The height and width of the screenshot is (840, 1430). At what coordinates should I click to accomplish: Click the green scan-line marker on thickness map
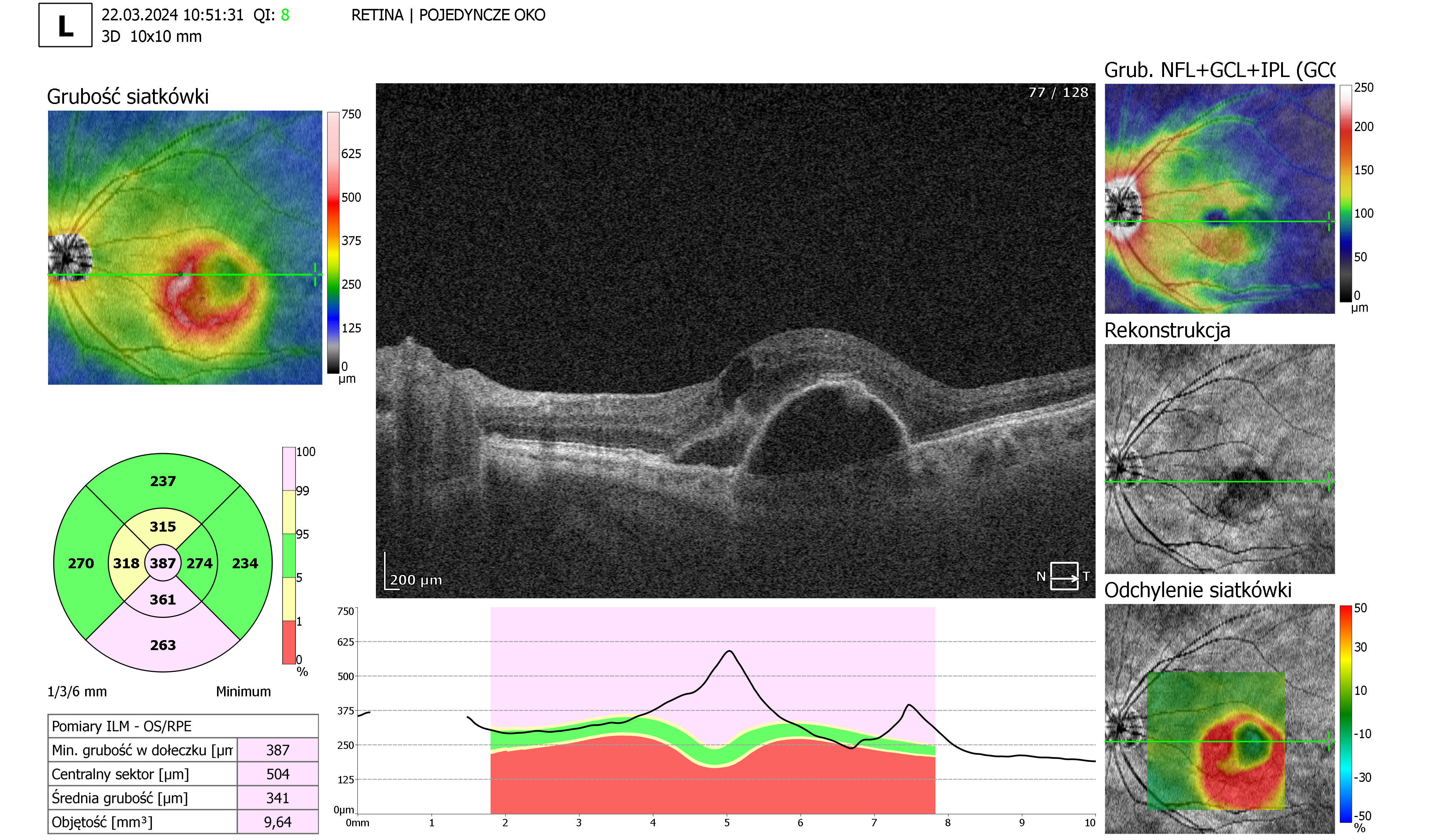coord(315,275)
